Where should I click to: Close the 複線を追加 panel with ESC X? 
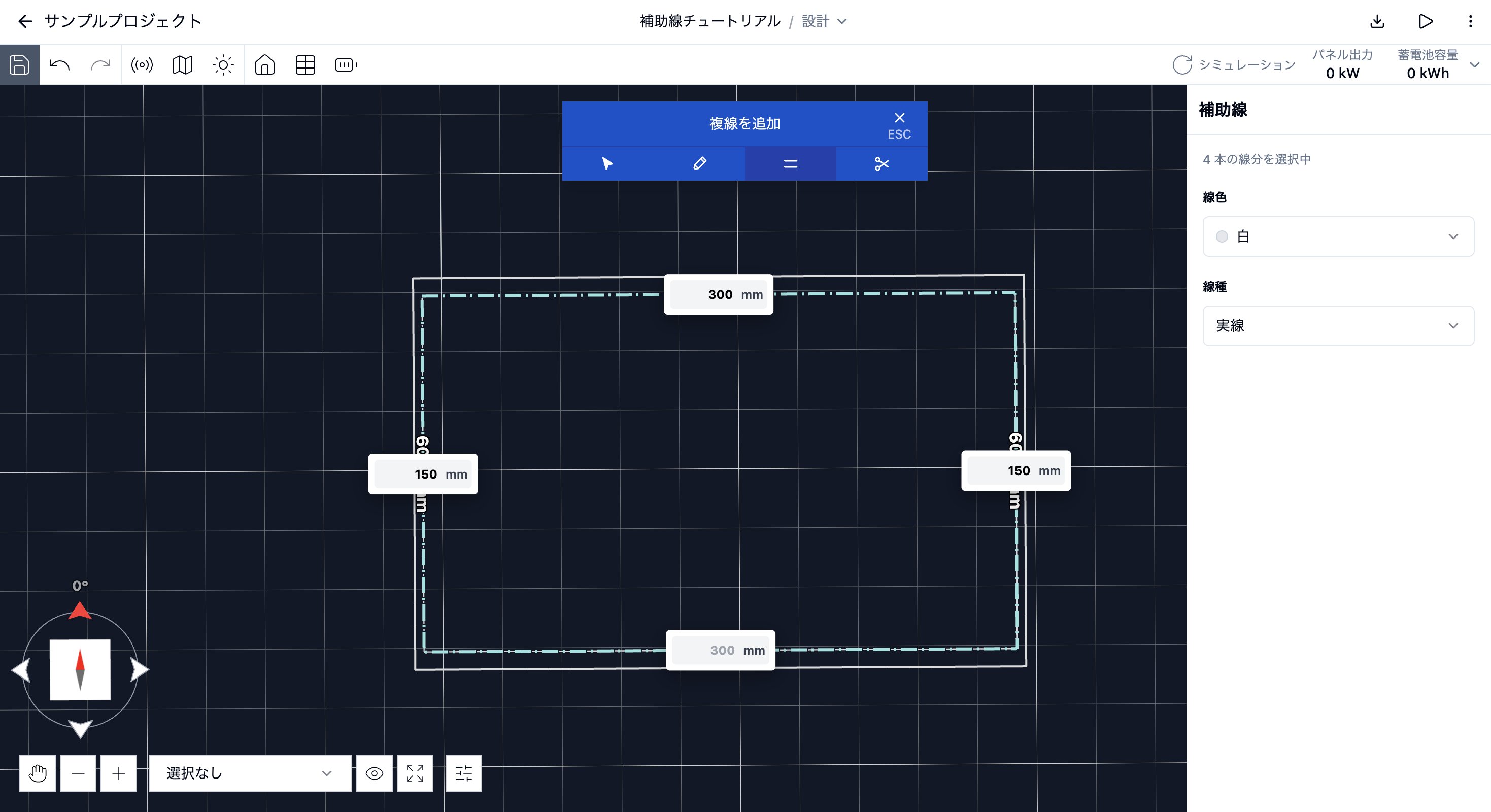click(x=899, y=125)
